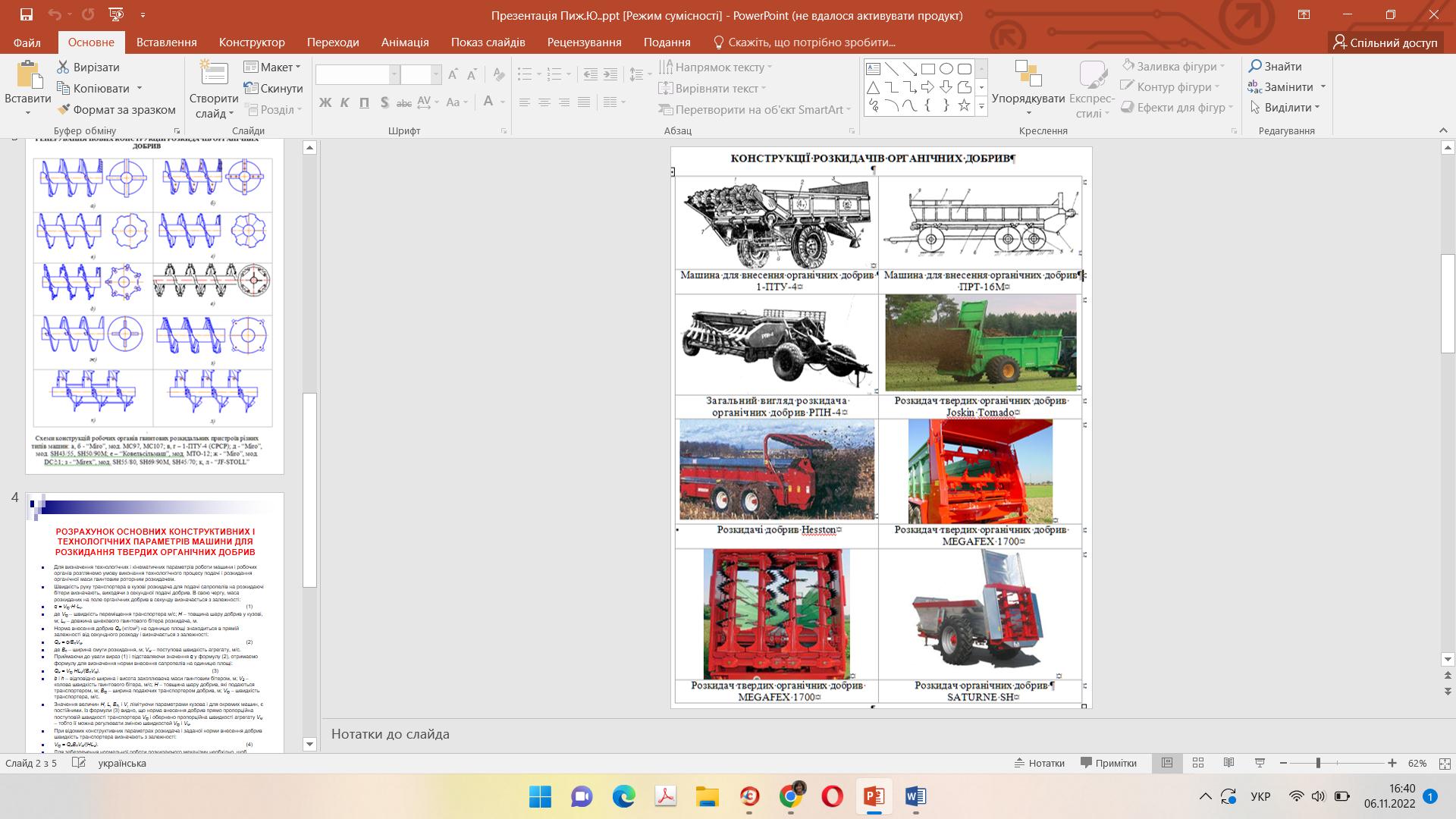The width and height of the screenshot is (1456, 819).
Task: Open Примітки comments in status bar
Action: tap(1109, 763)
